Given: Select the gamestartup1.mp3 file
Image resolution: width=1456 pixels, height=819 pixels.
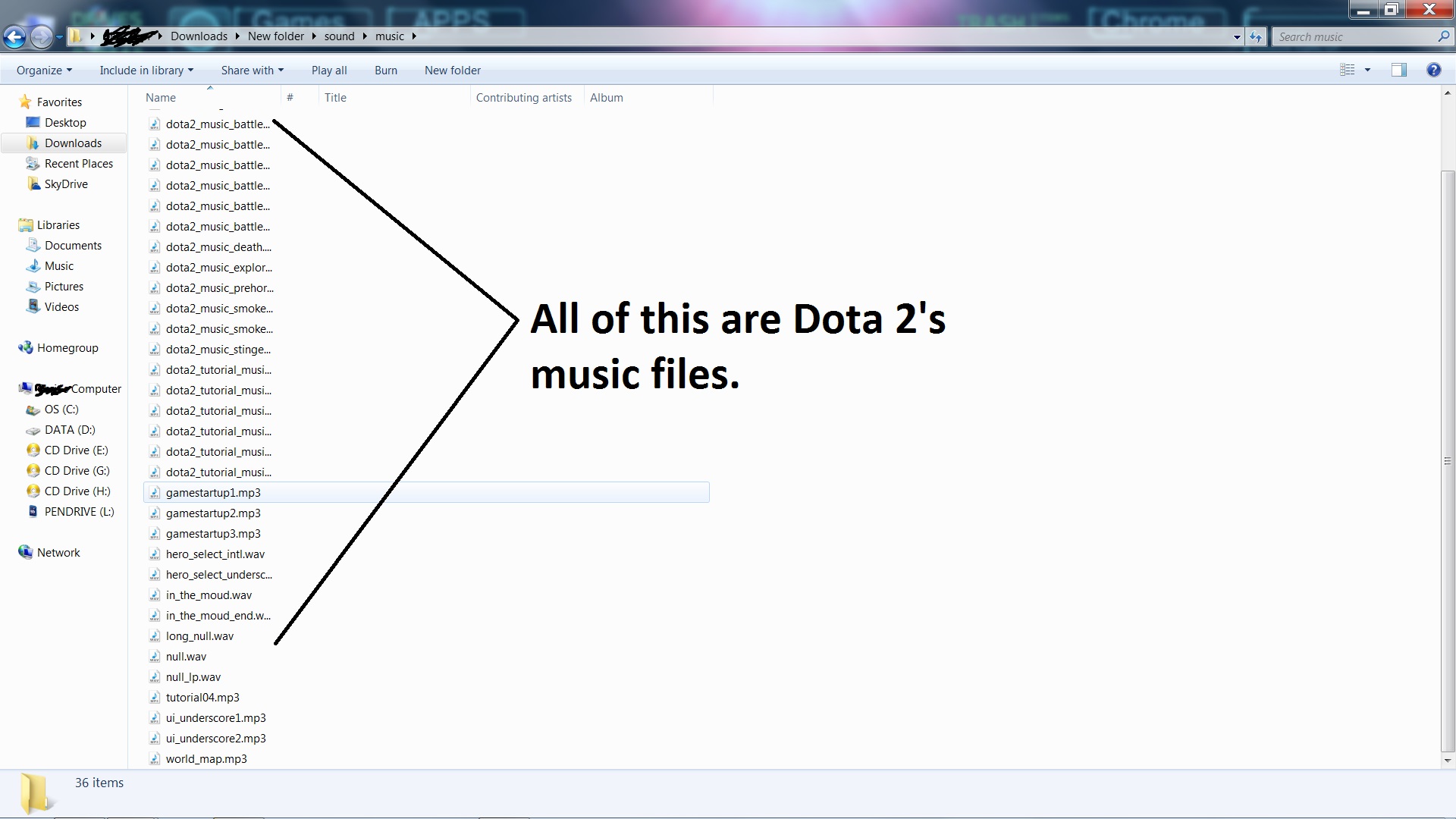Looking at the screenshot, I should (213, 493).
